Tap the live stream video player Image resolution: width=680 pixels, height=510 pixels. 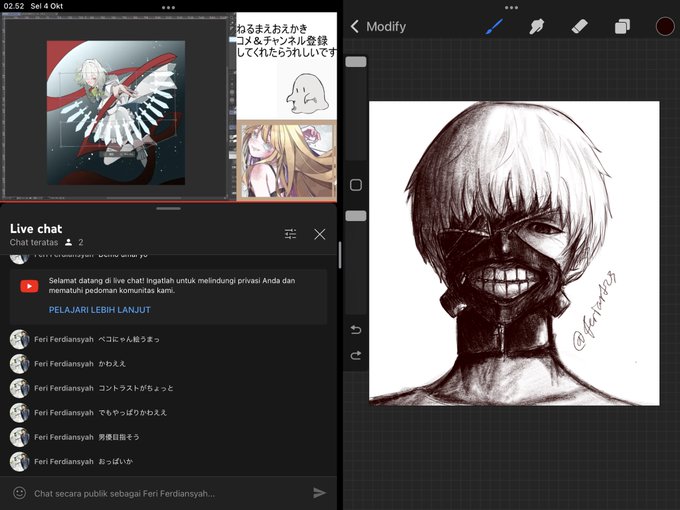click(x=169, y=107)
